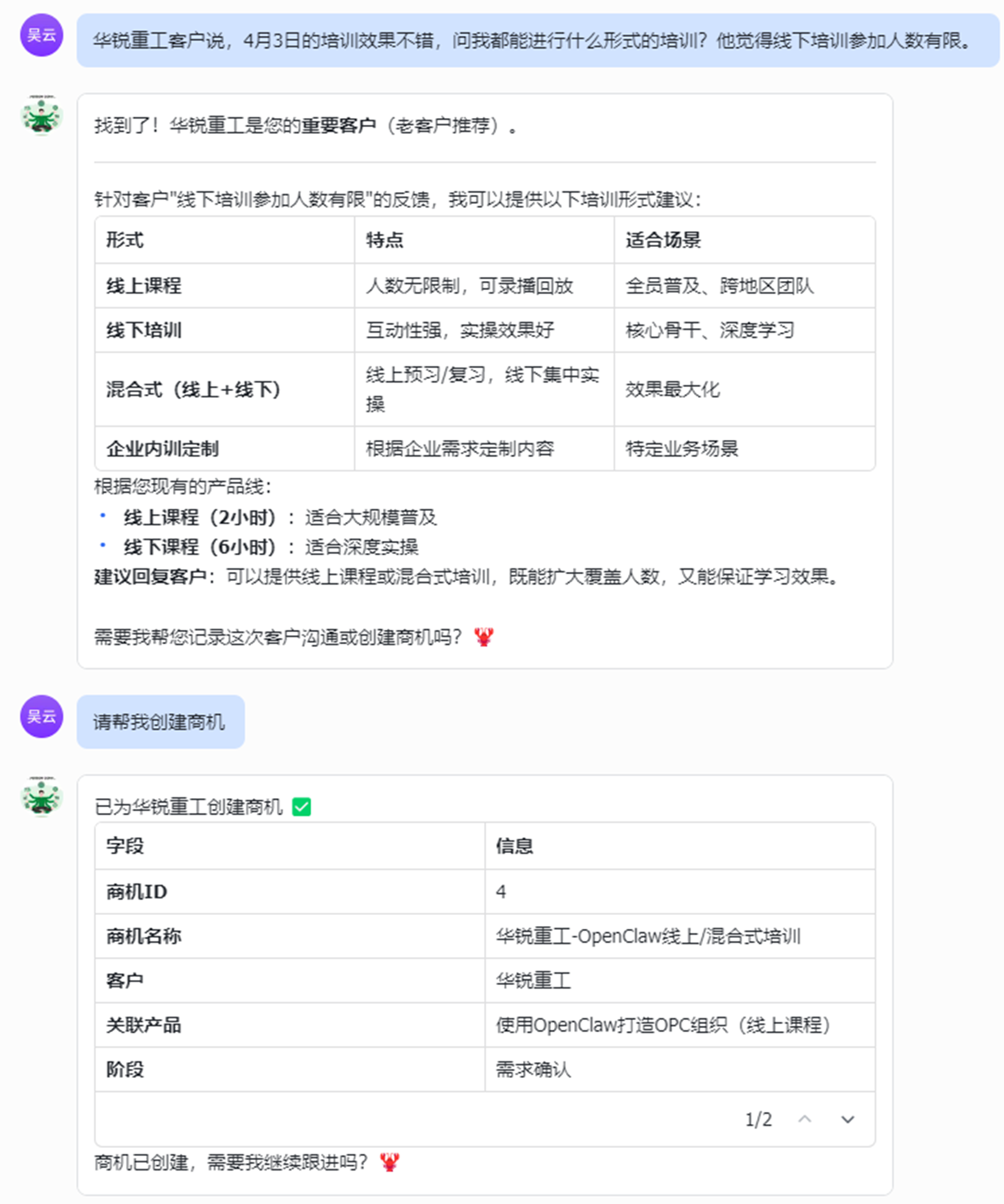Click the 吴云 user avatar in first message
1004x1204 pixels.
(41, 37)
